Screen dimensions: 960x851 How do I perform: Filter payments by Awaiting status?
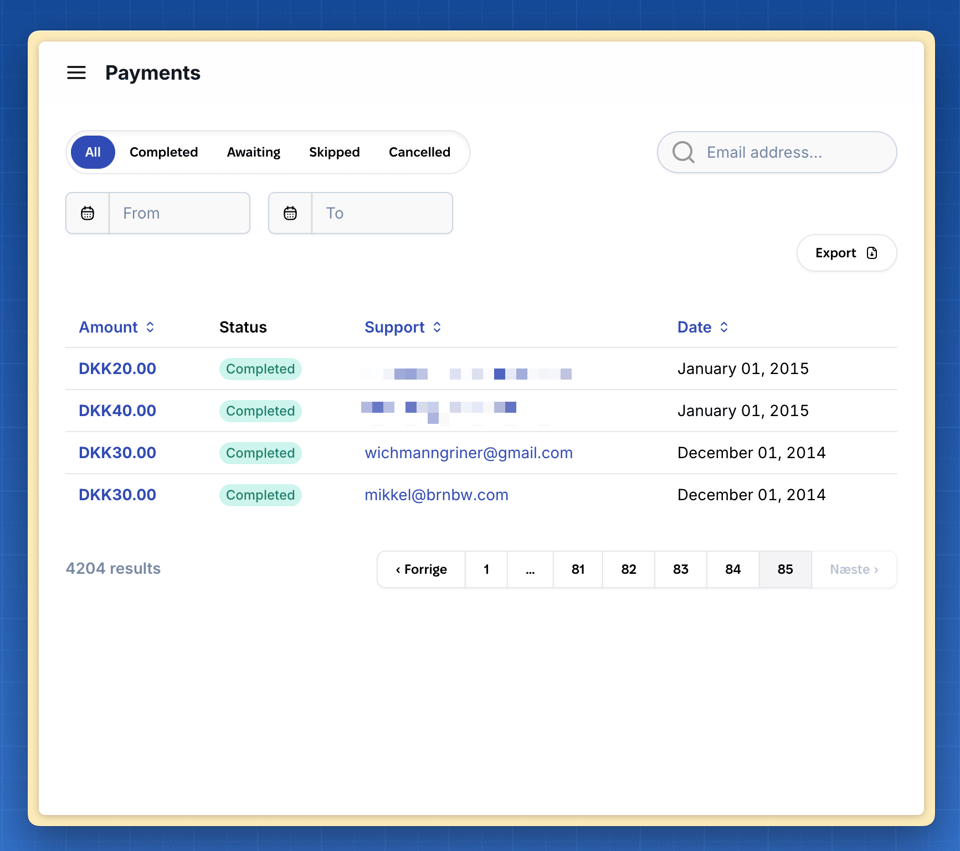tap(253, 152)
